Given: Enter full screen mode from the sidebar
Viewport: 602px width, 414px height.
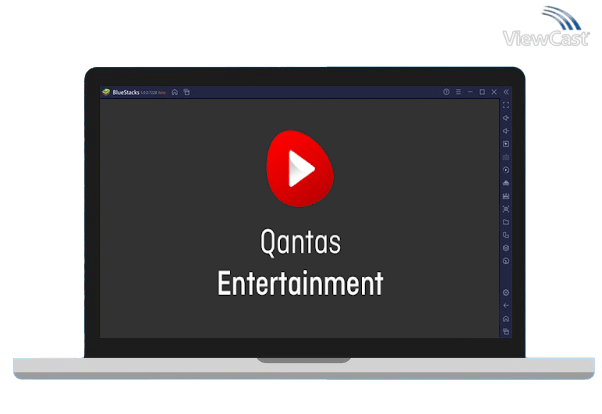Looking at the screenshot, I should (x=506, y=105).
